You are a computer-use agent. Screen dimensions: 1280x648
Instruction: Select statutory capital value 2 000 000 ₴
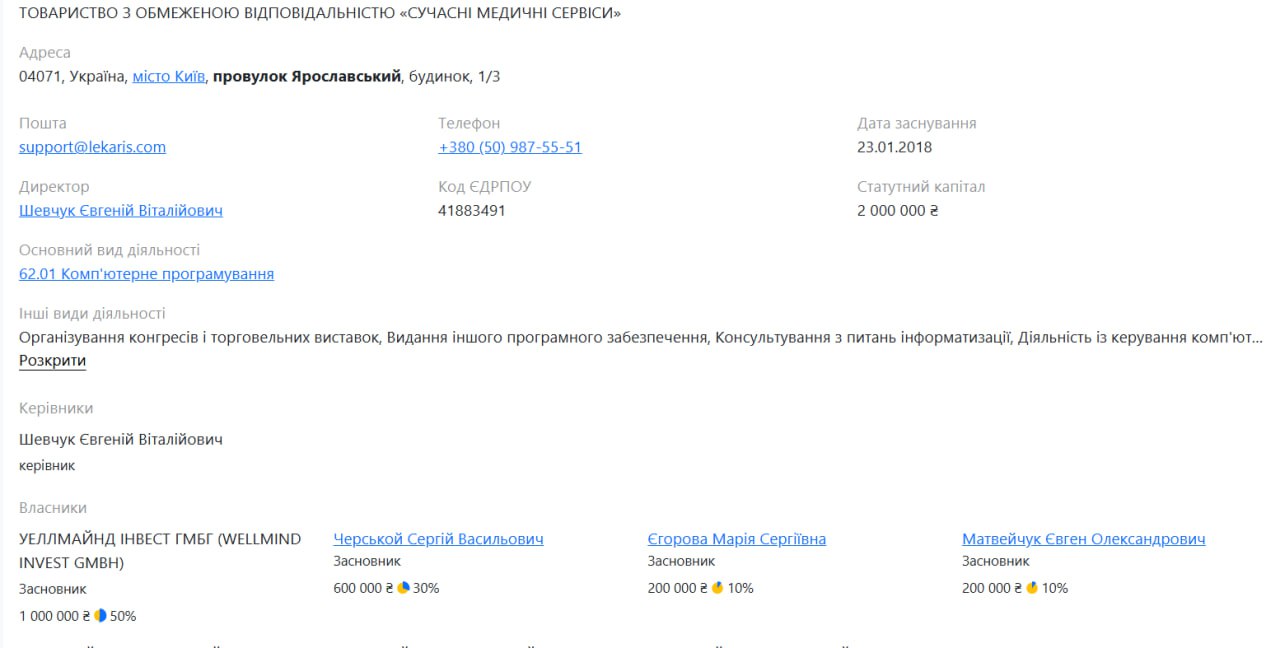(x=898, y=211)
